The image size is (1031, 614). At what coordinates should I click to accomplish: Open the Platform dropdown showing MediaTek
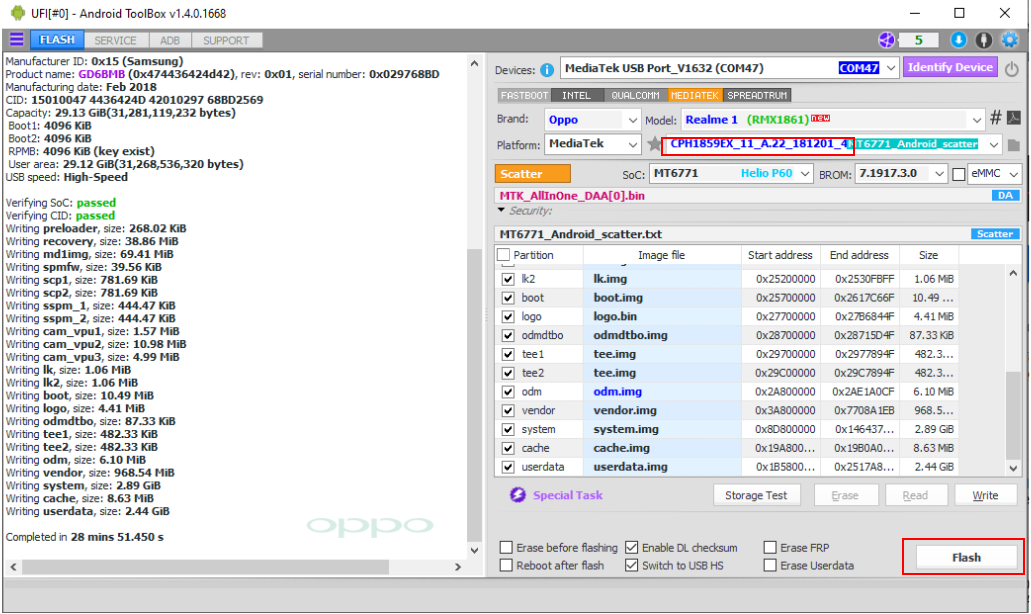pyautogui.click(x=633, y=144)
